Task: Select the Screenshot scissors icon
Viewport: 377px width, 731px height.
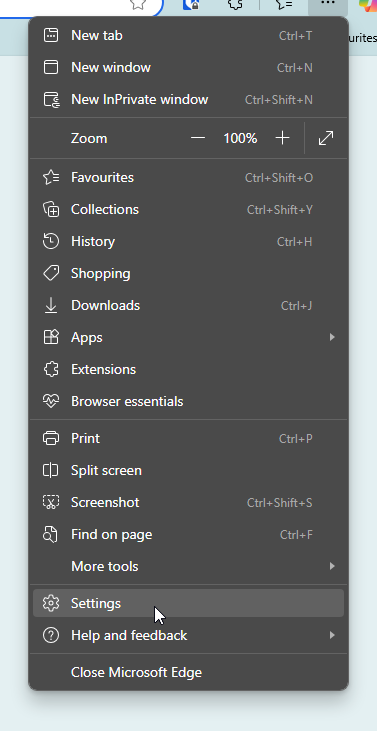Action: click(51, 502)
